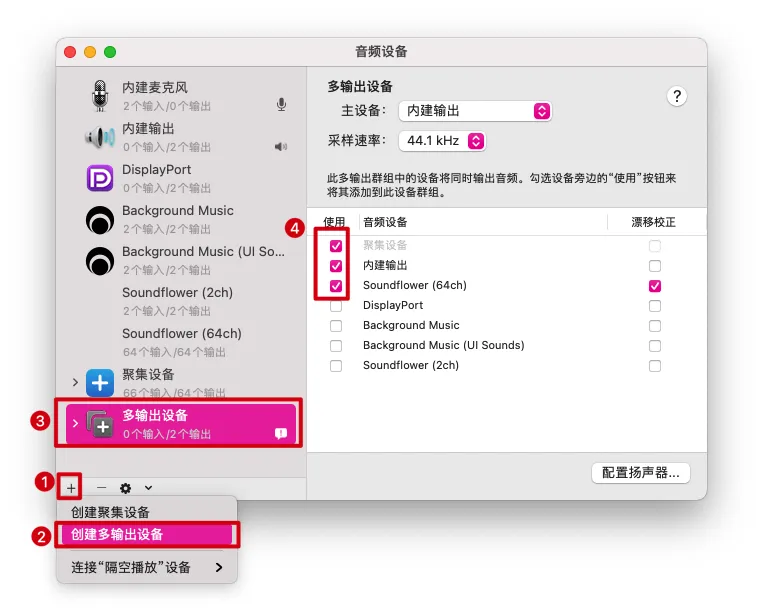Viewport: 763px width, 610px height.
Task: Click the 配置扬声器… button
Action: coord(640,473)
